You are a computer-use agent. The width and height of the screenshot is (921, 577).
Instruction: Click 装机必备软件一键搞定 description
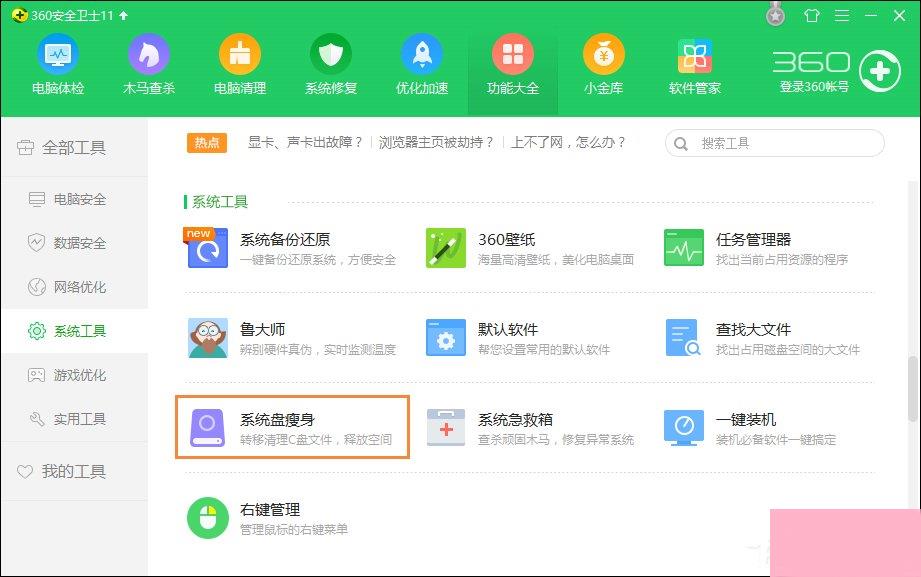click(x=776, y=440)
